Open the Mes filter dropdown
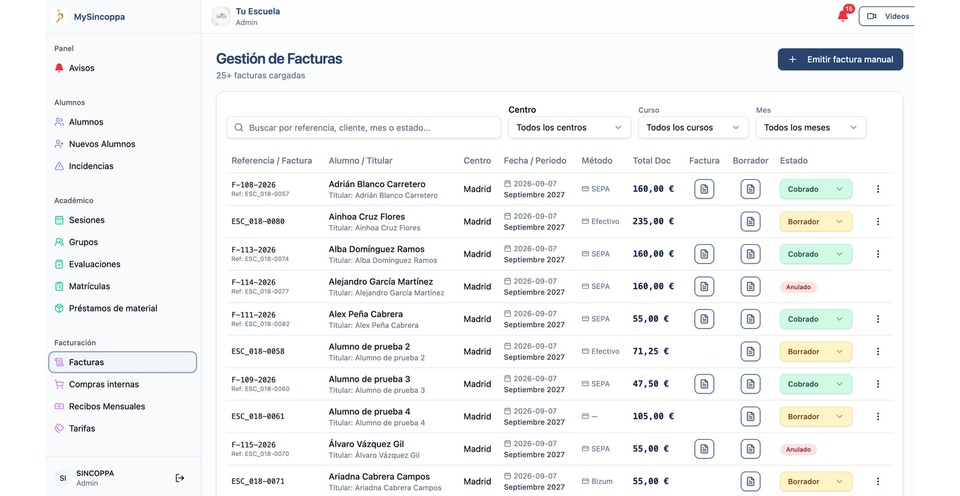 pos(811,127)
